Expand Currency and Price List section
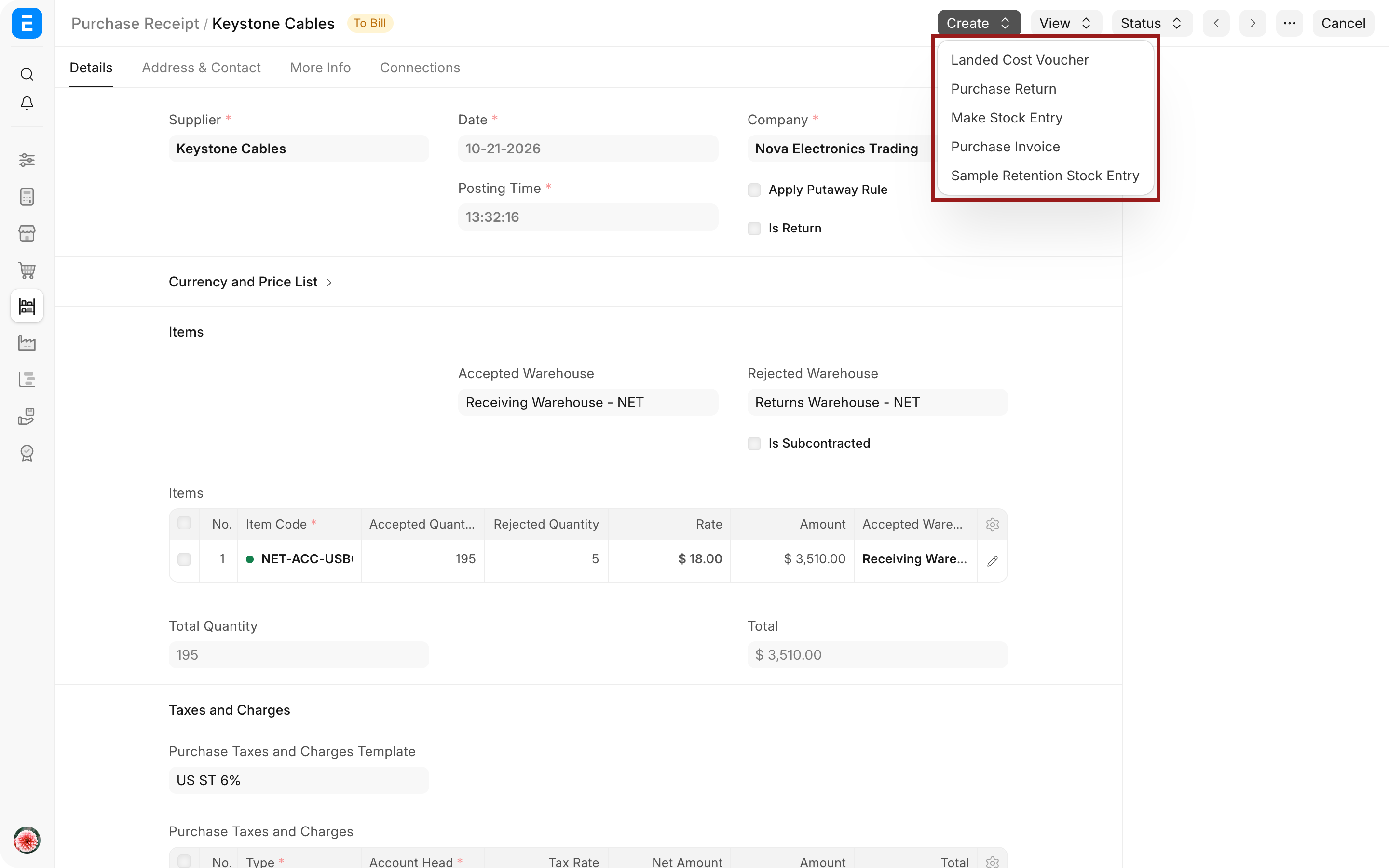This screenshot has width=1389, height=868. pos(250,282)
